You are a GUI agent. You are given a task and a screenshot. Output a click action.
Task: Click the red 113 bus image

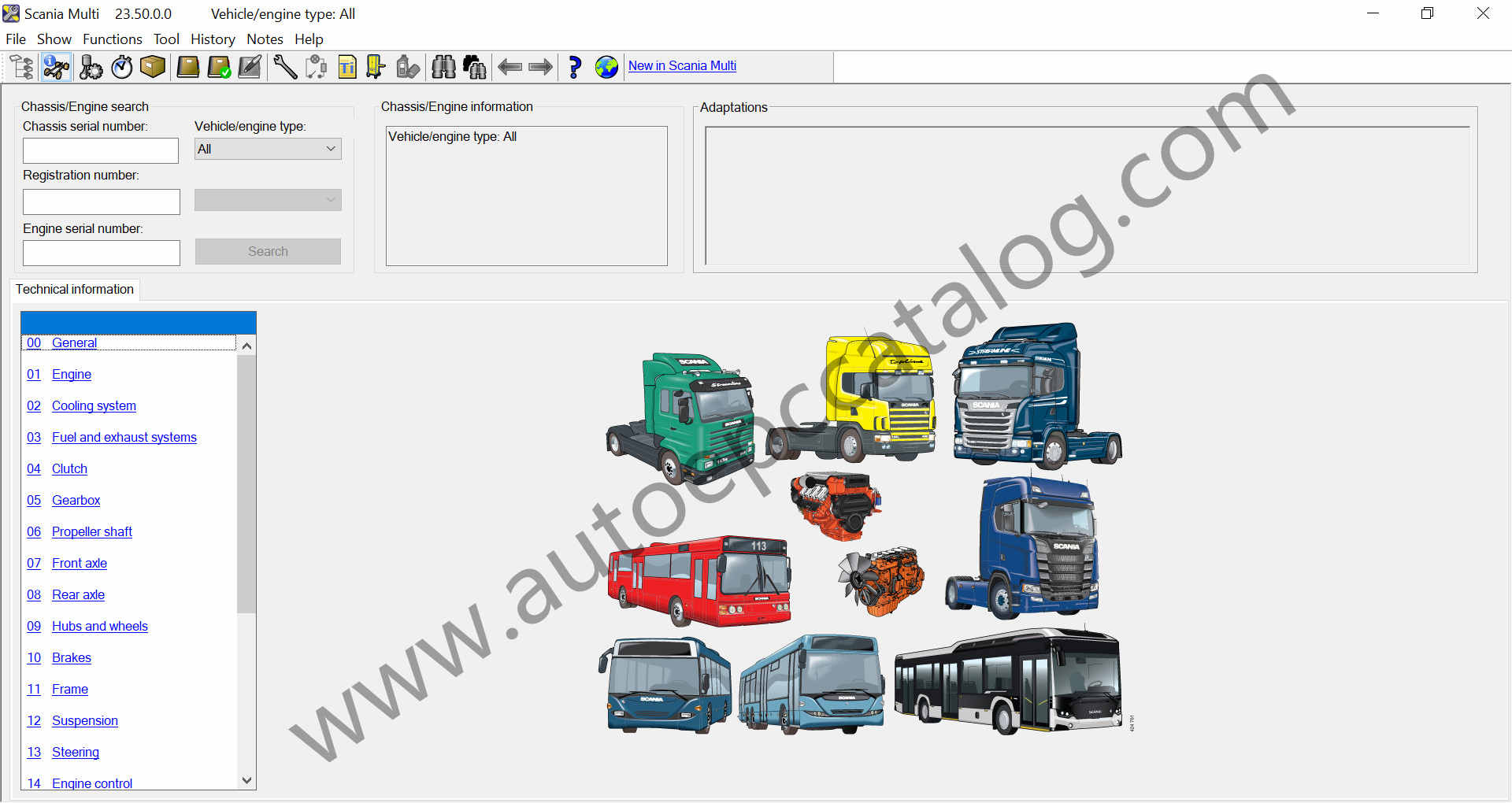click(699, 582)
